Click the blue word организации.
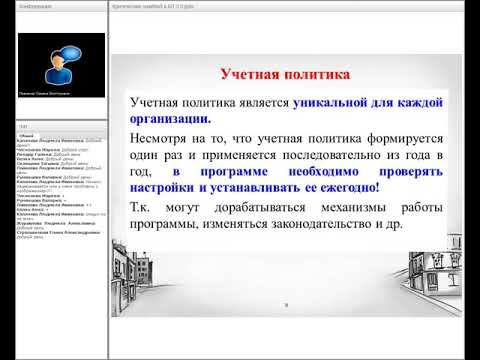The image size is (480, 360). [170, 119]
